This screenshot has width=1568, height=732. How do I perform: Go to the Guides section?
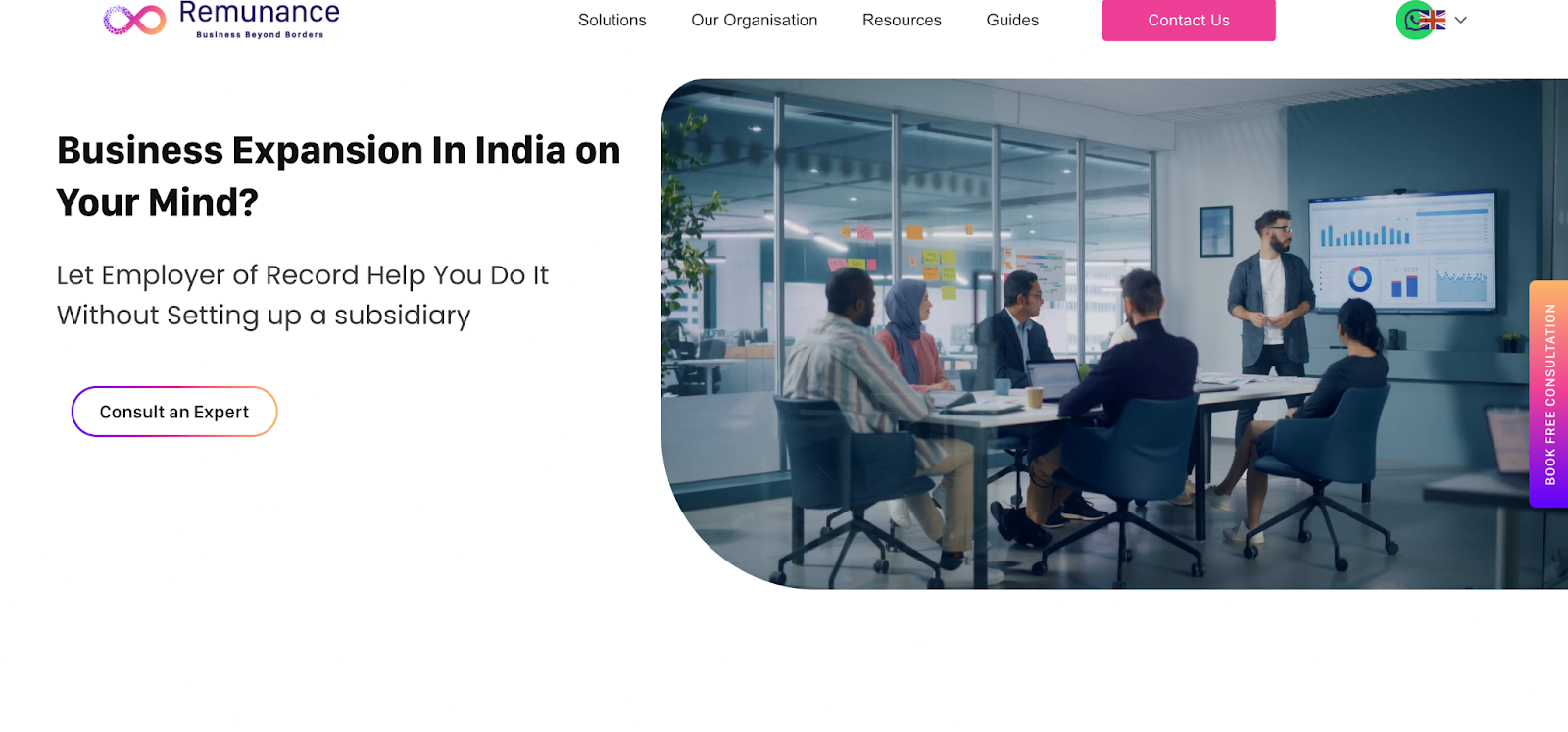coord(1012,20)
